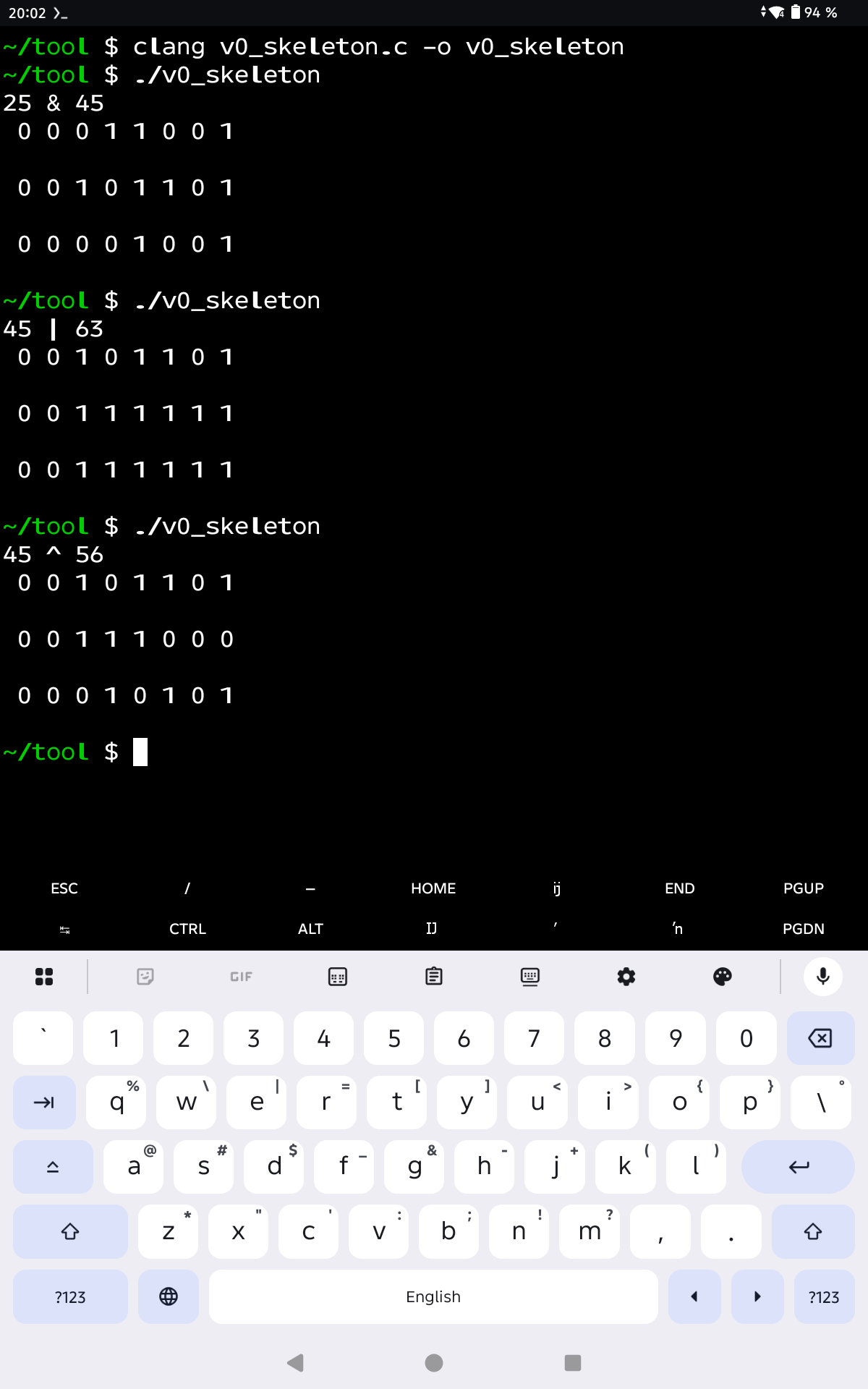
Task: Tap the ij extra key
Action: 557,888
